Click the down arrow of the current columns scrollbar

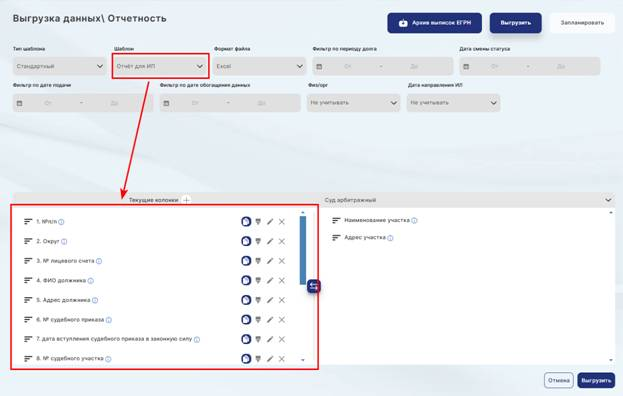coord(303,360)
